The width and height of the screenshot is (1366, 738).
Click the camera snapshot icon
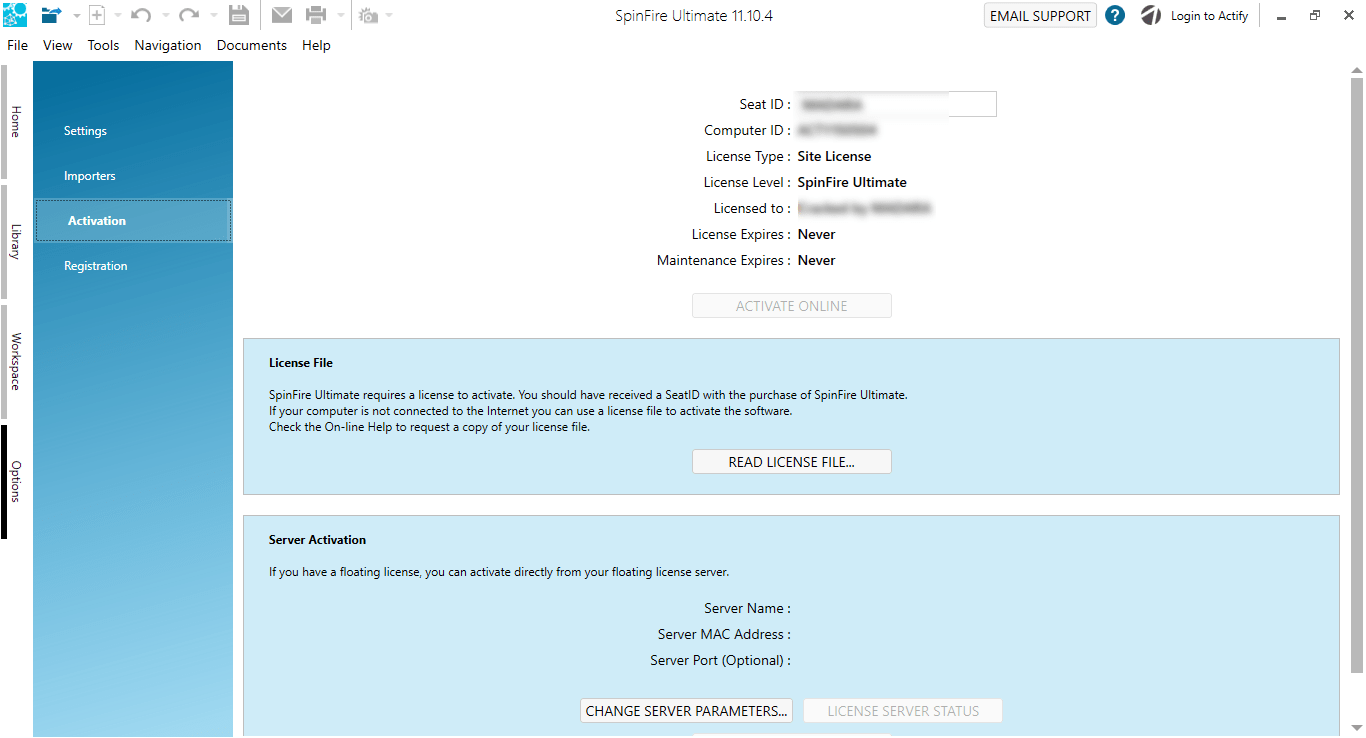click(369, 16)
